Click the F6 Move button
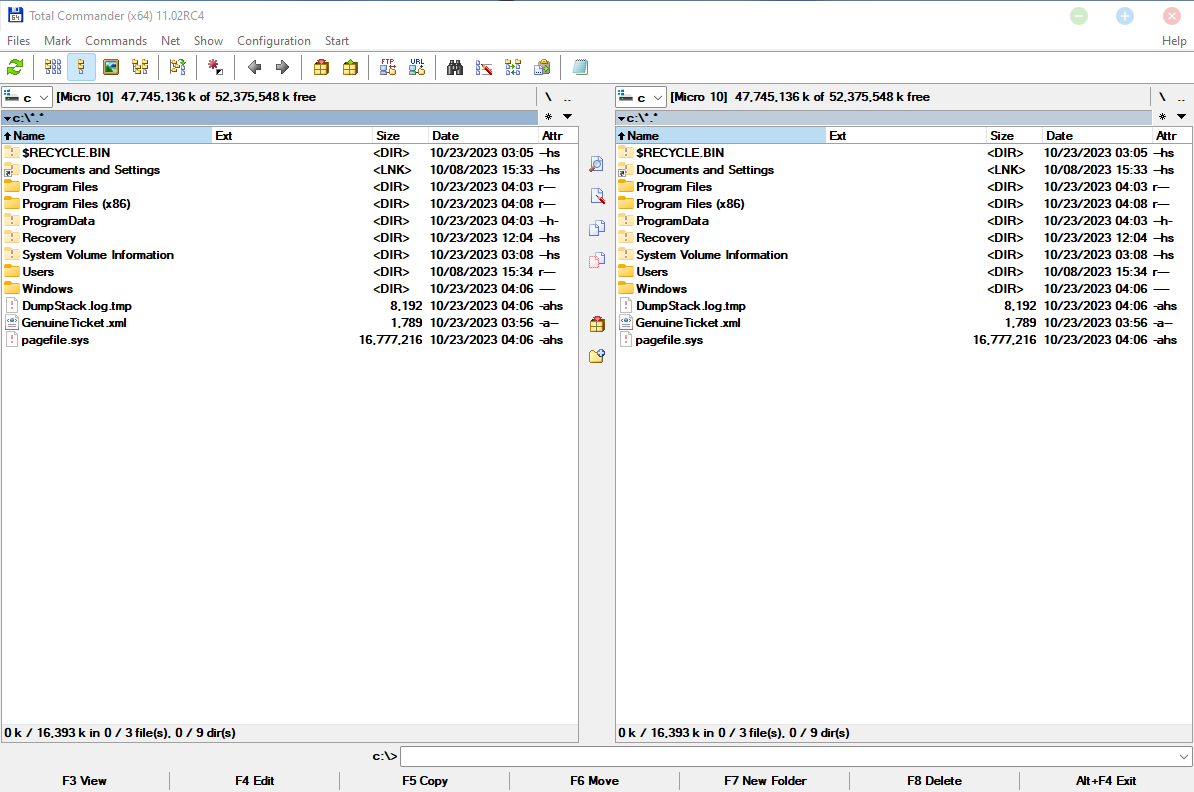 pyautogui.click(x=594, y=781)
